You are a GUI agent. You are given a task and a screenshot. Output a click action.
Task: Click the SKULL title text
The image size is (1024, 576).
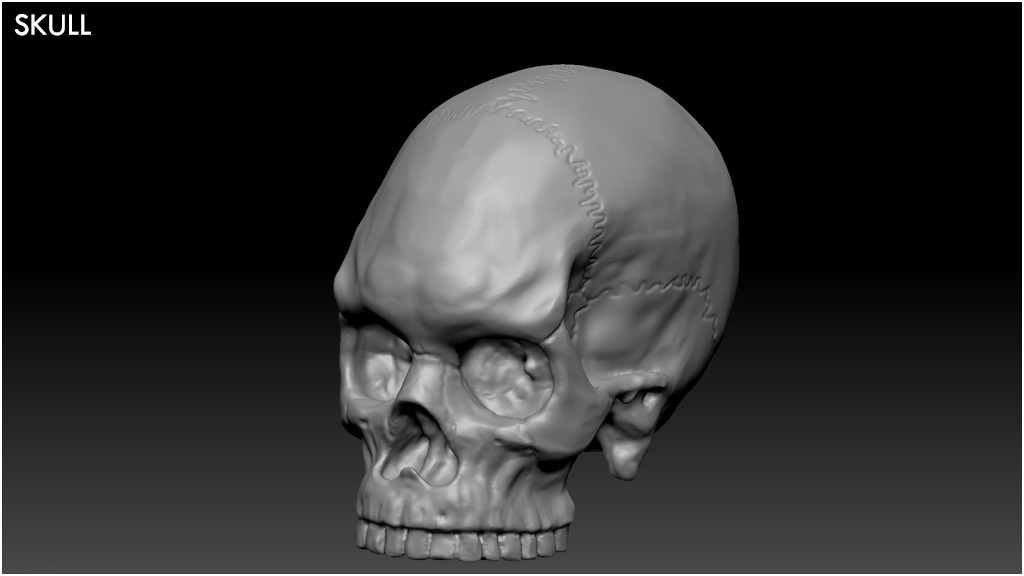point(52,27)
